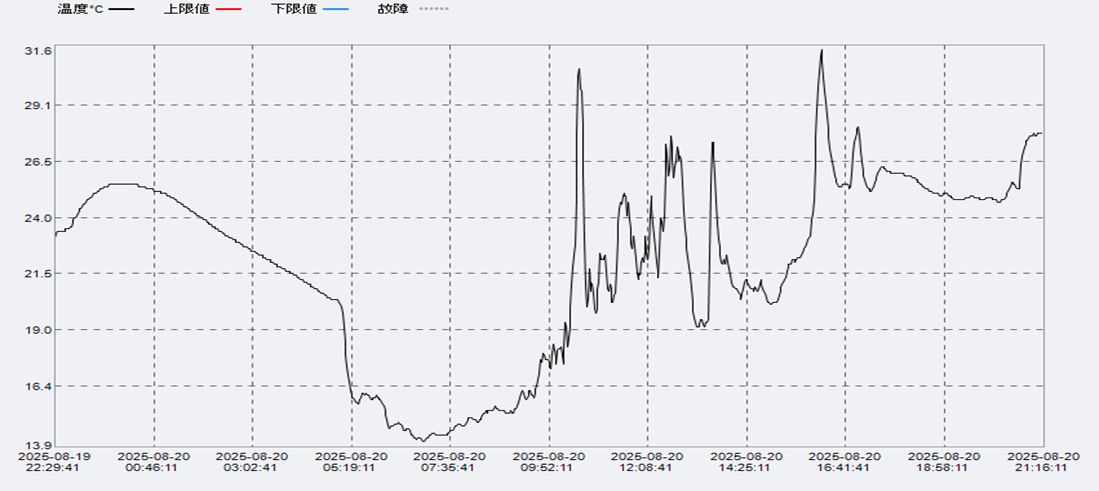This screenshot has height=491, width=1099.
Task: Click the 2025-08-20 05:19:11 time label
Action: pos(352,462)
